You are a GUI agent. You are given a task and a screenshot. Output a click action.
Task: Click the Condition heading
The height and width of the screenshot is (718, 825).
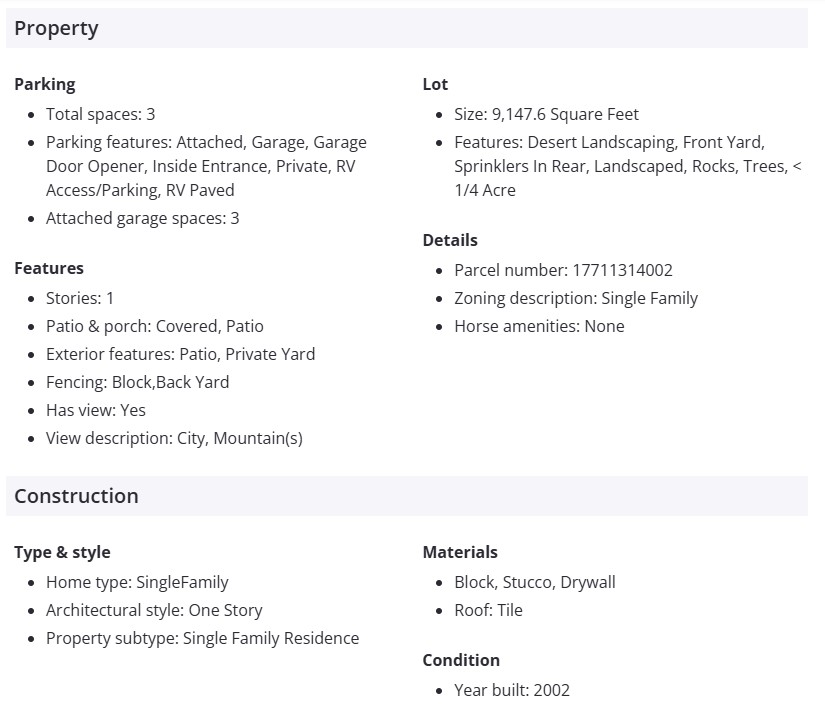coord(461,660)
